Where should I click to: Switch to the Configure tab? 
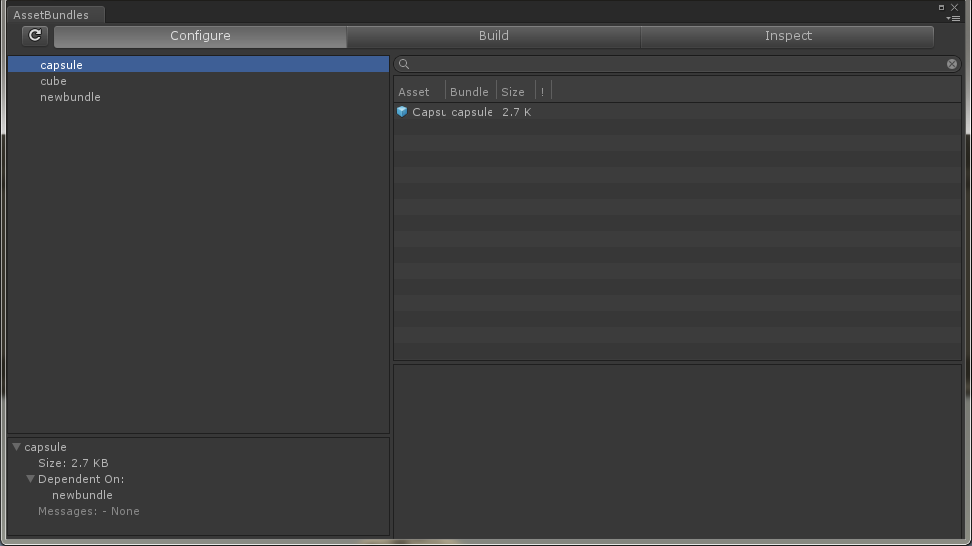click(200, 36)
